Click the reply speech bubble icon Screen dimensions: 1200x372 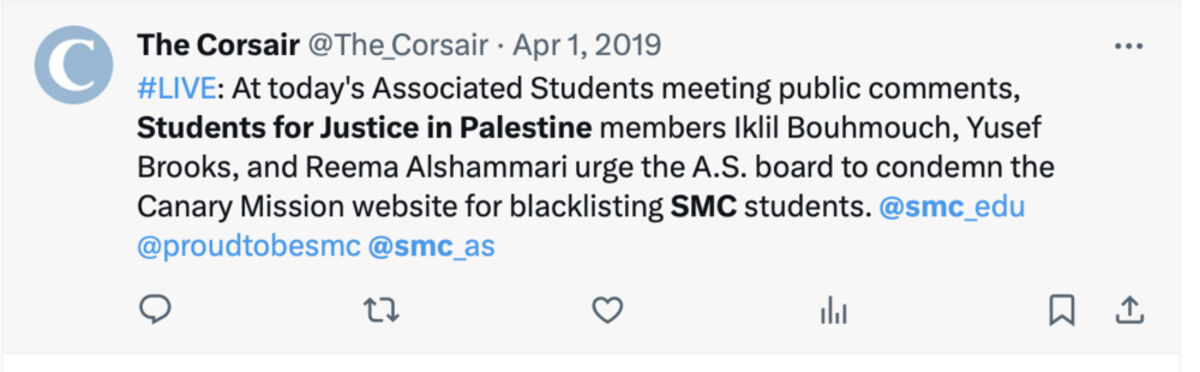point(154,312)
